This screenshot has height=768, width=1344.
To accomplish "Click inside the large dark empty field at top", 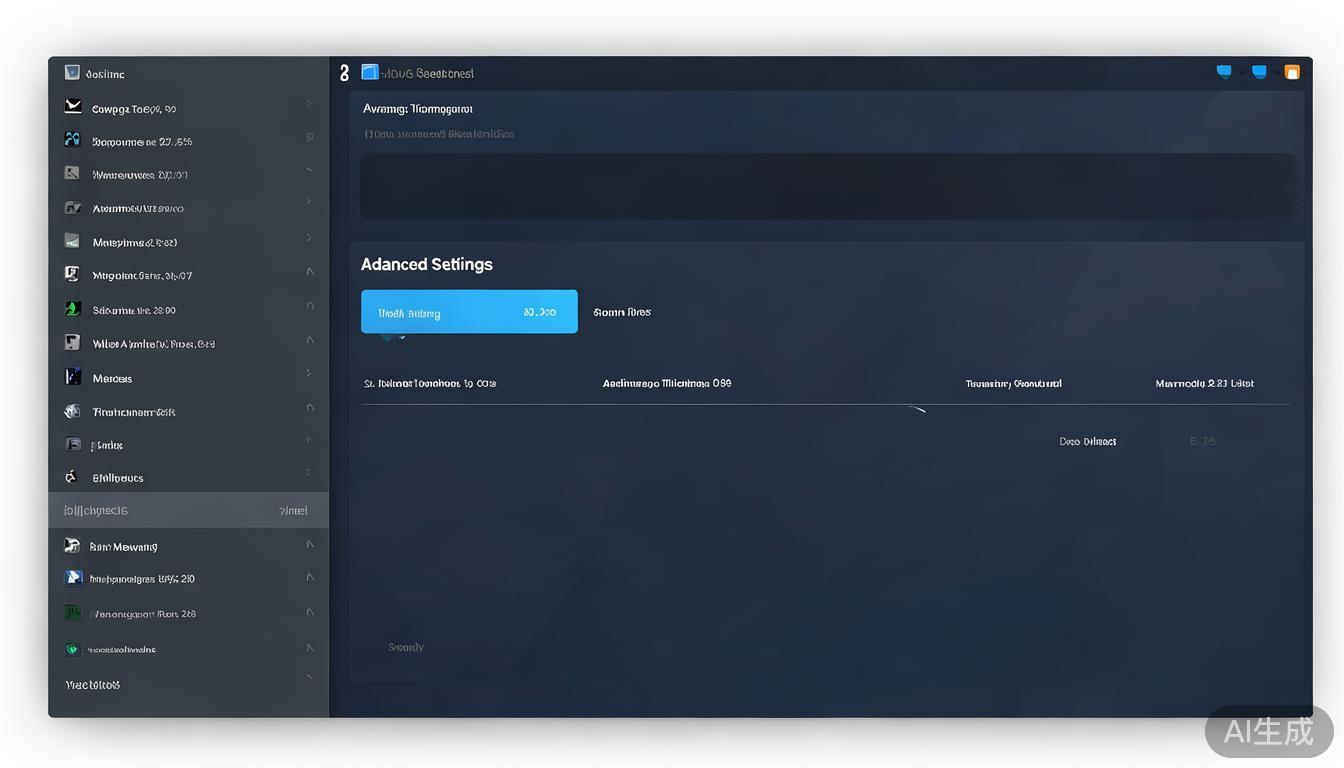I will pos(827,186).
